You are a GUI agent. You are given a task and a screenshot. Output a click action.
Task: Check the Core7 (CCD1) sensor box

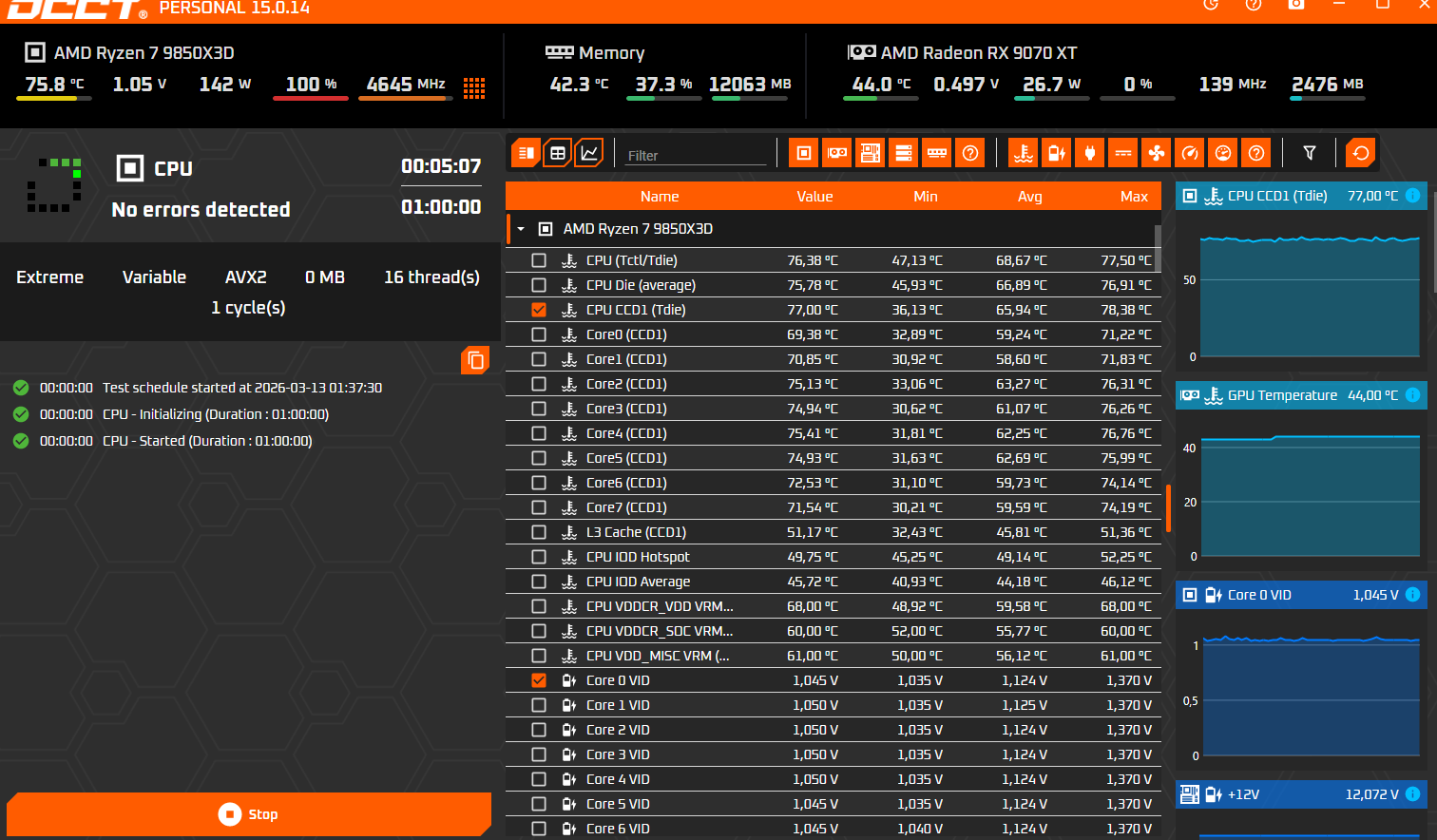tap(539, 507)
